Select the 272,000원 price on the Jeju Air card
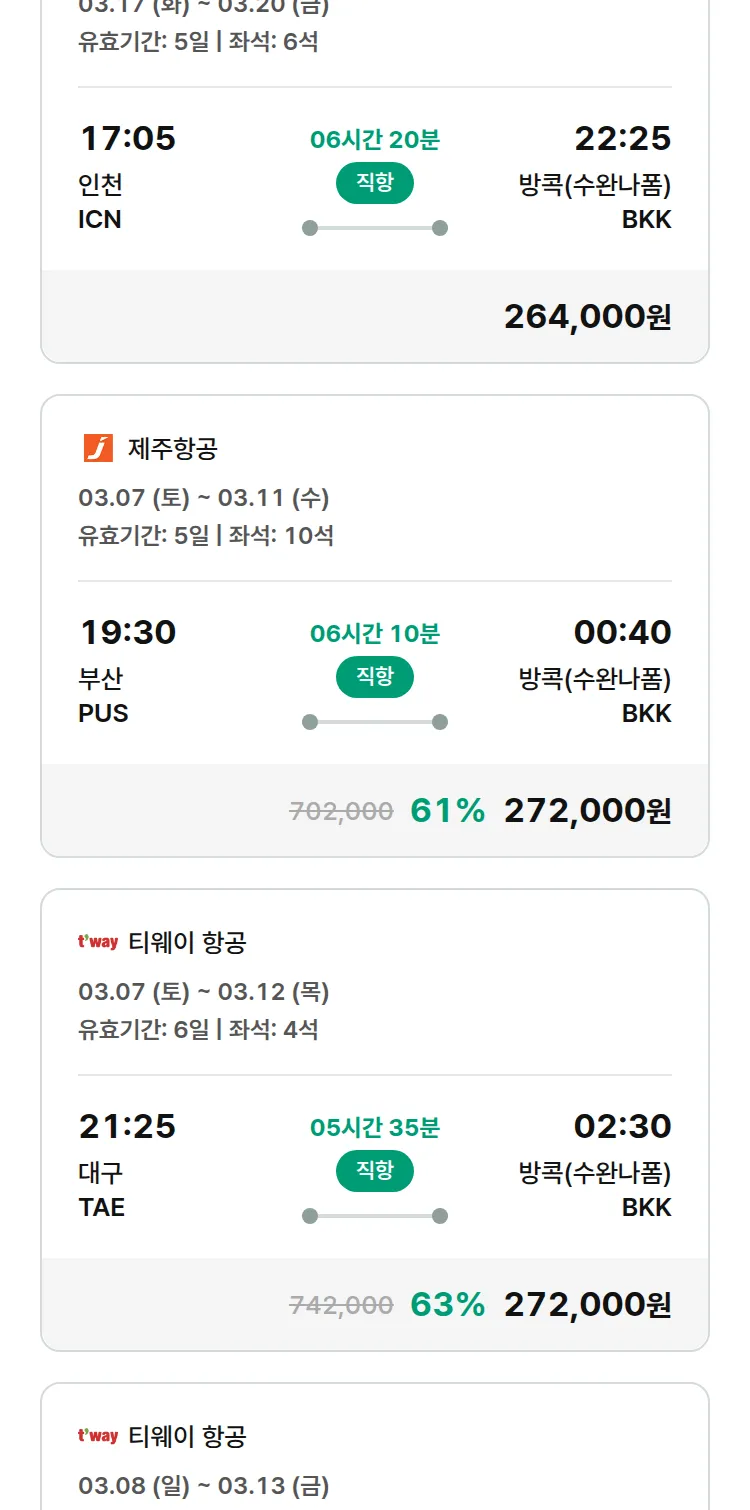Viewport: 750px width, 1510px height. [587, 810]
